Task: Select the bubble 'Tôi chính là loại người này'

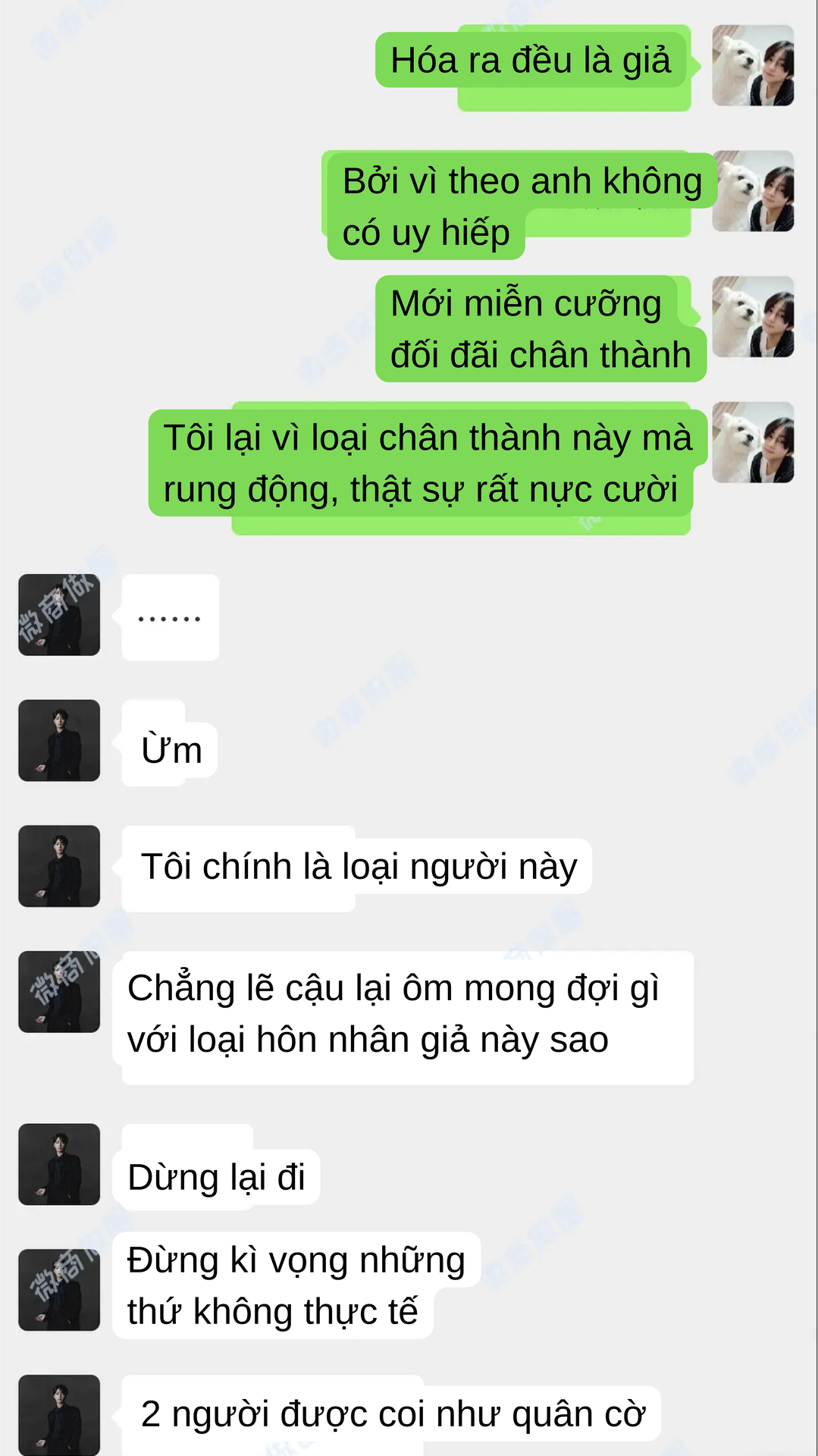Action: click(x=356, y=868)
